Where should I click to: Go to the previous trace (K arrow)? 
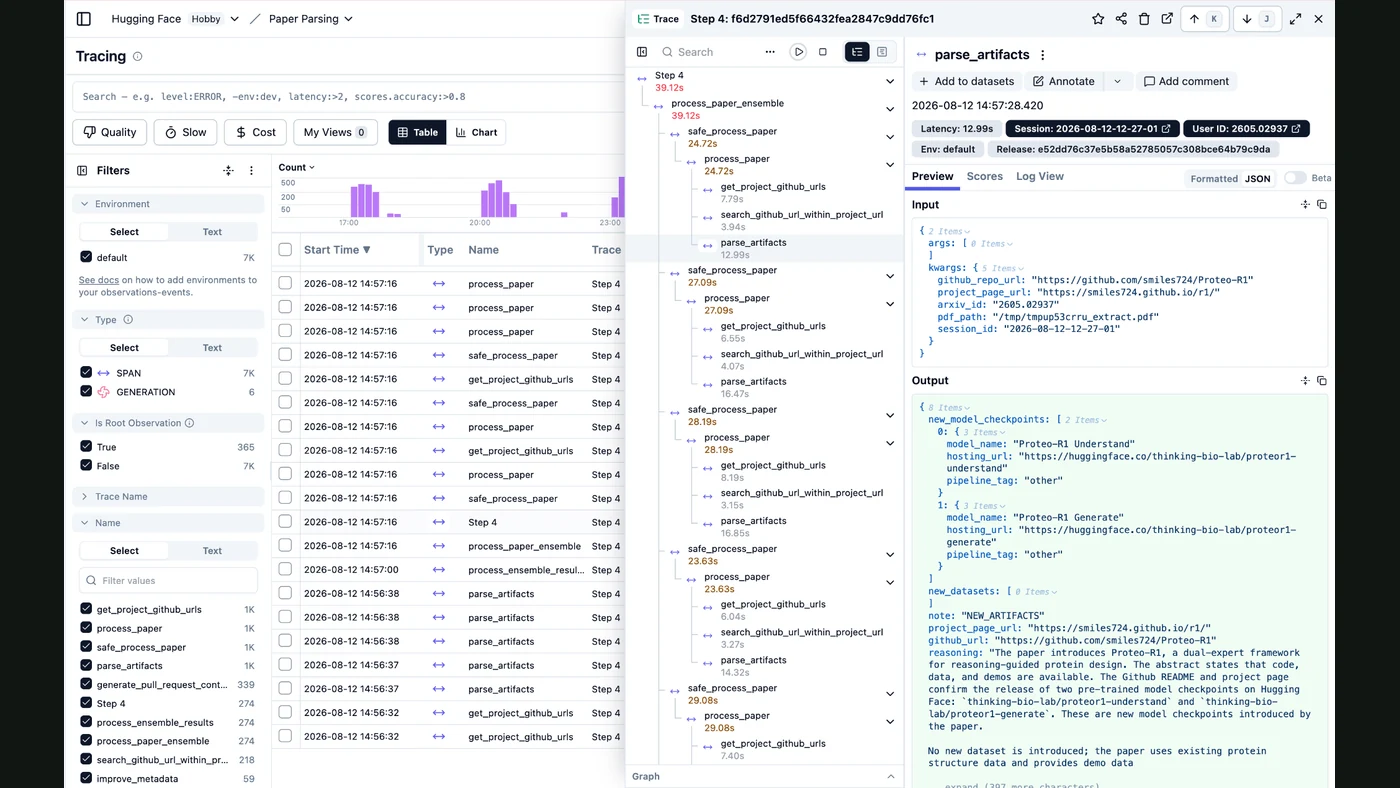(x=1204, y=19)
